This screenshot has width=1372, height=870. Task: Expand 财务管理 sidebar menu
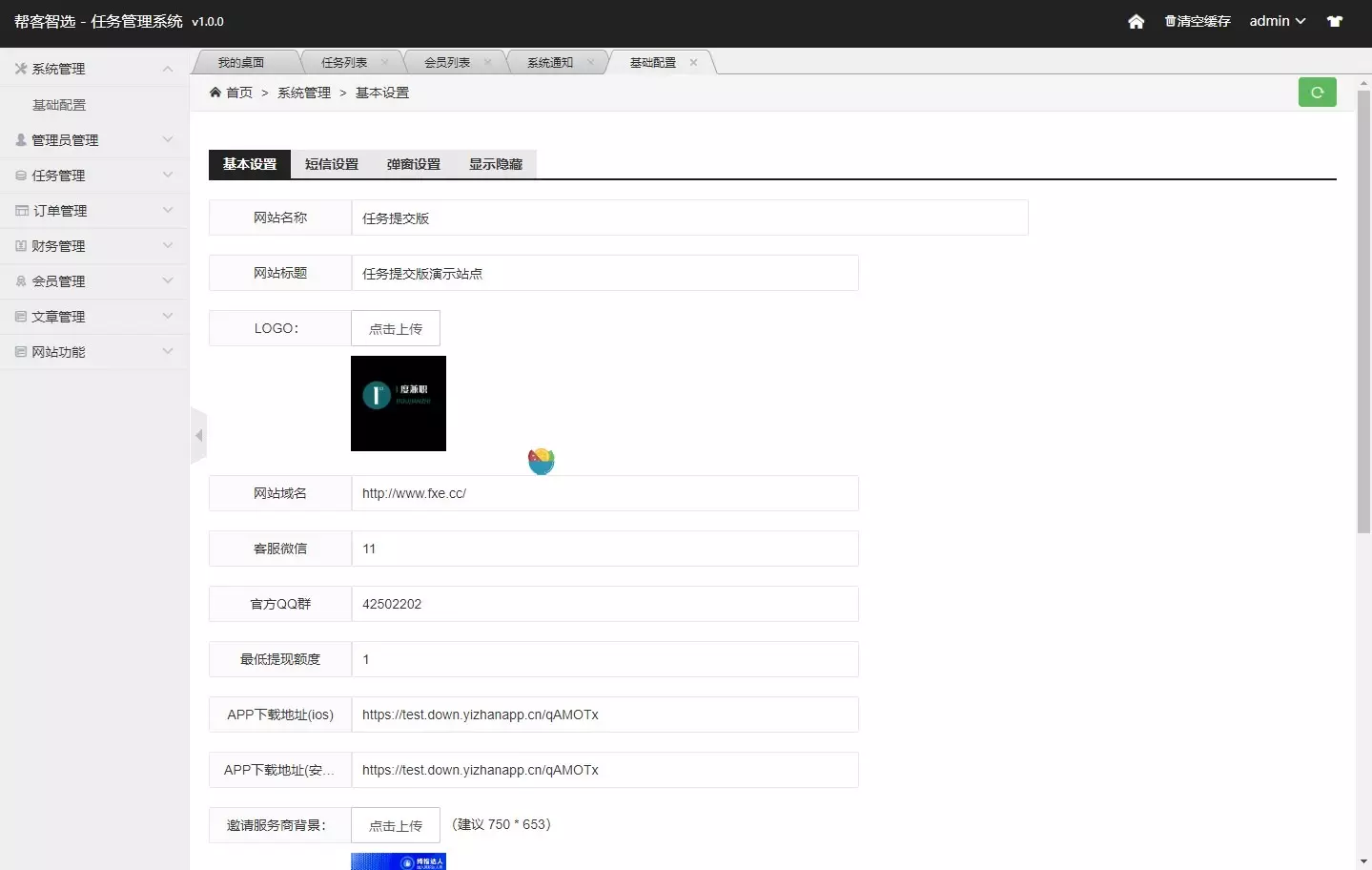94,246
